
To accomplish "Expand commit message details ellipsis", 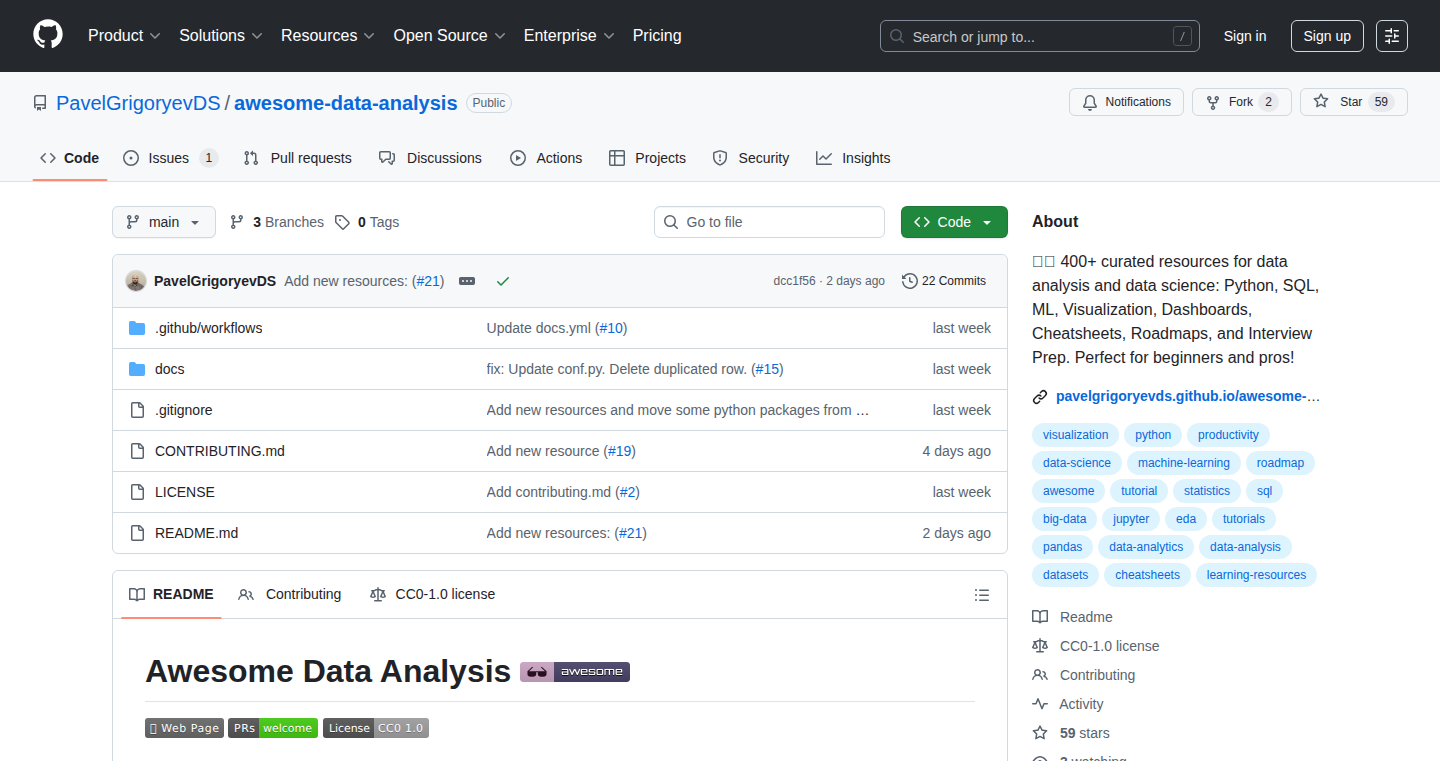I will pyautogui.click(x=467, y=281).
